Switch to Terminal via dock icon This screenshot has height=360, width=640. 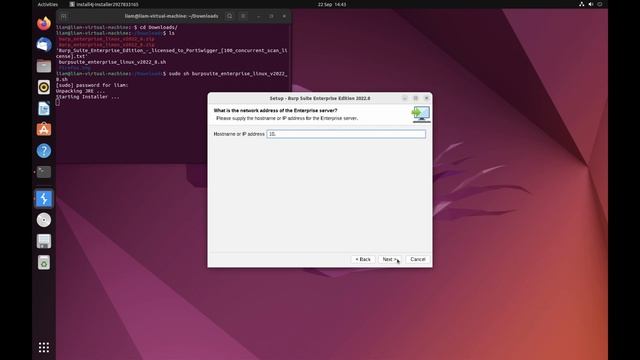click(44, 172)
